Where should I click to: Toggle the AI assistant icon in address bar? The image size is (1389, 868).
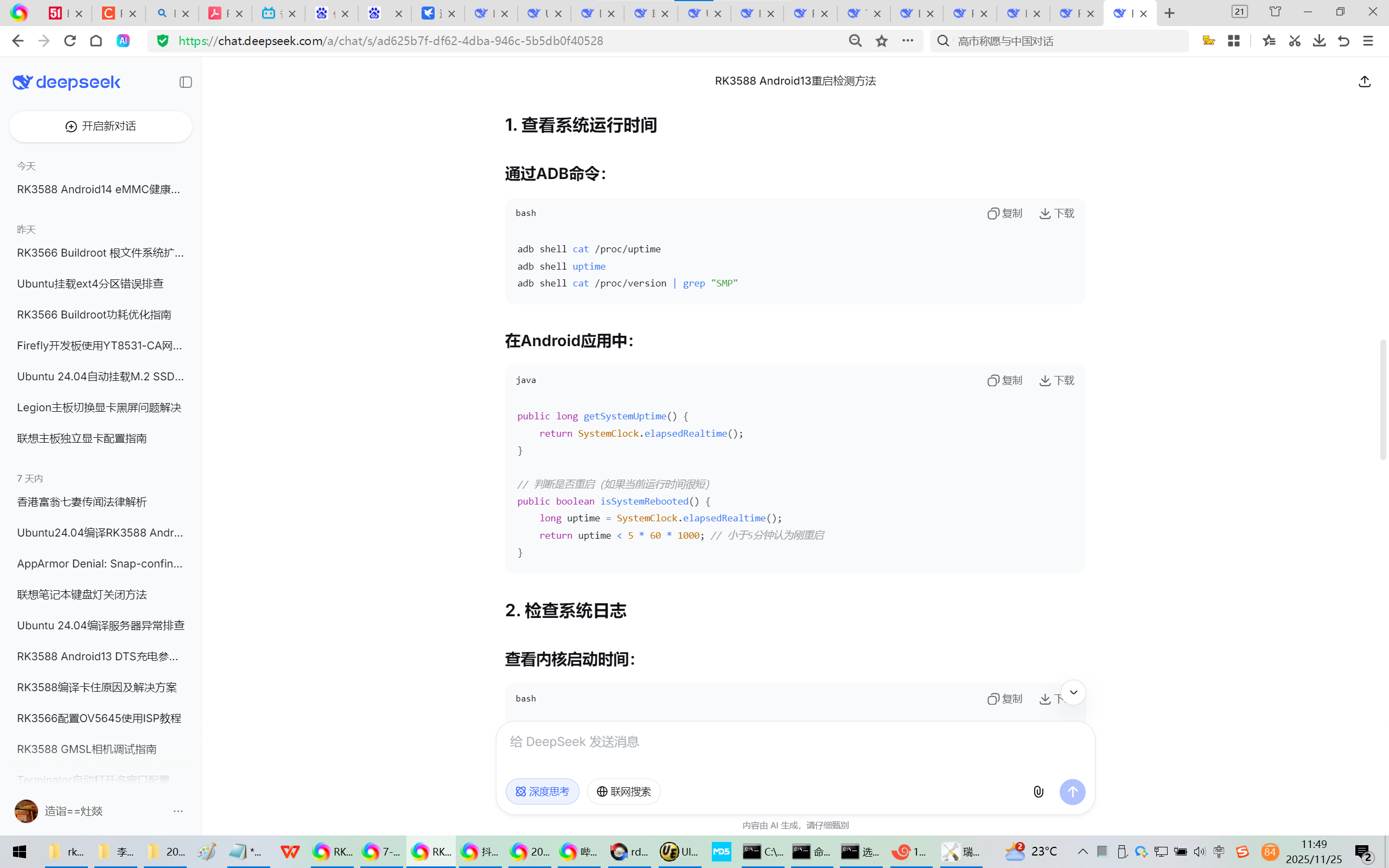123,41
